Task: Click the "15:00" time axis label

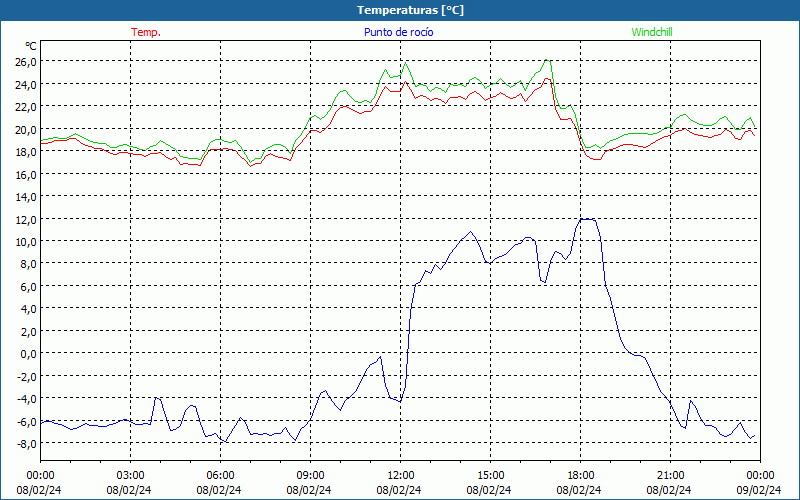Action: [489, 476]
